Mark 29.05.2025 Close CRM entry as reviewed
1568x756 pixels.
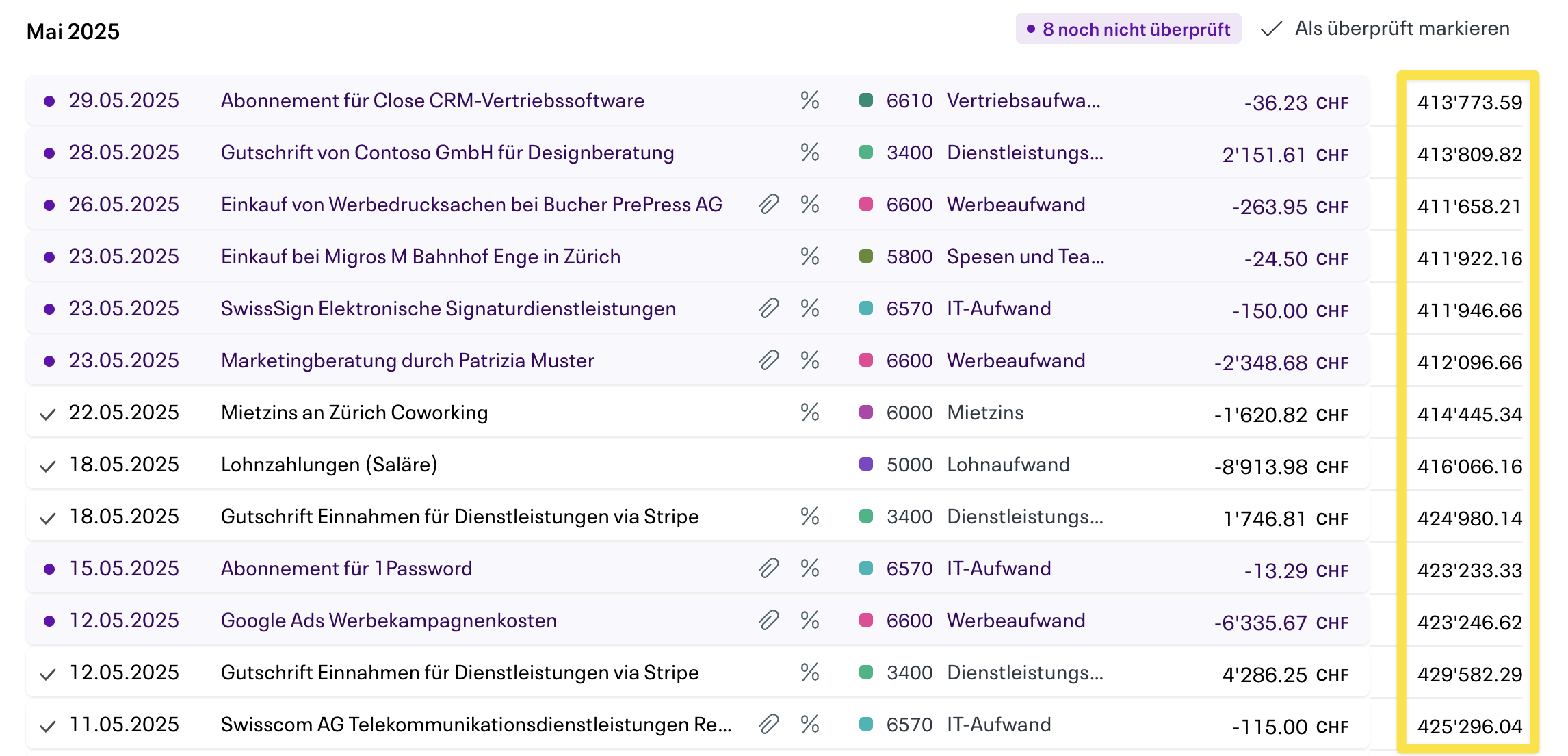(x=49, y=101)
